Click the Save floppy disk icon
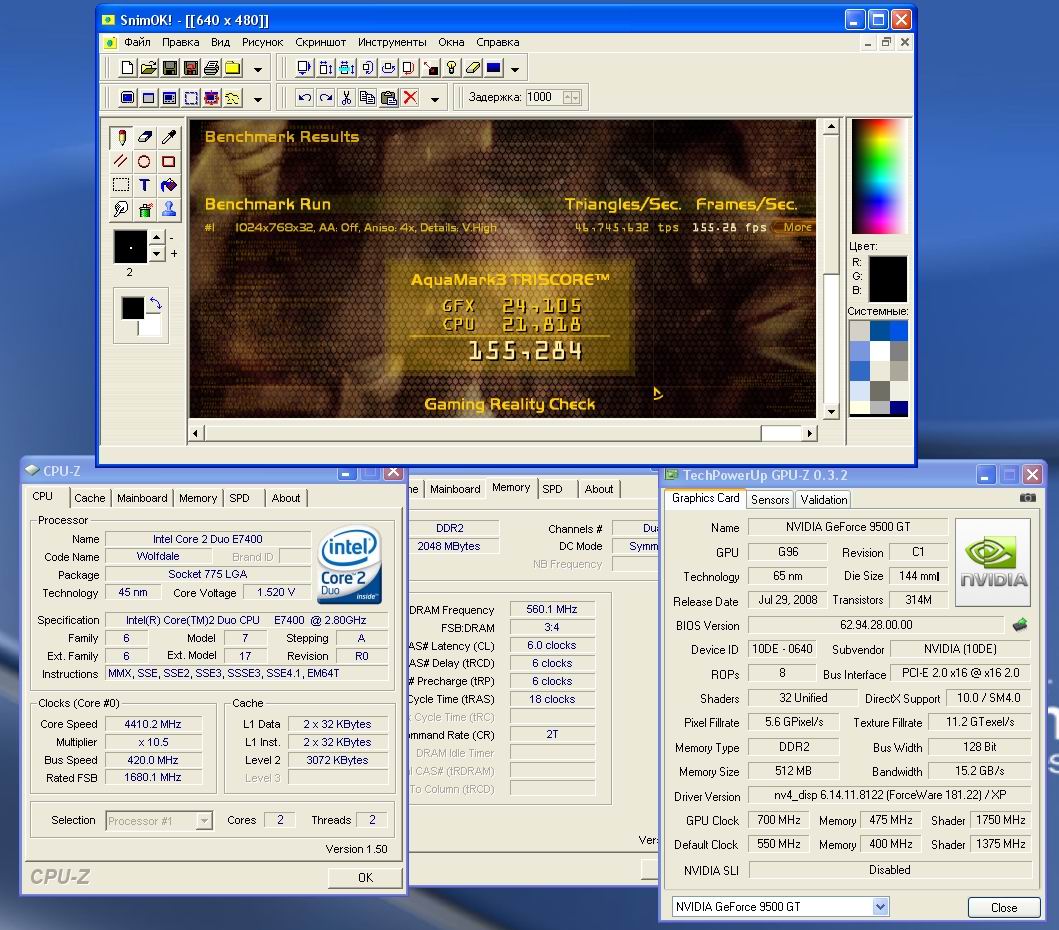The width and height of the screenshot is (1059, 930). (x=170, y=68)
